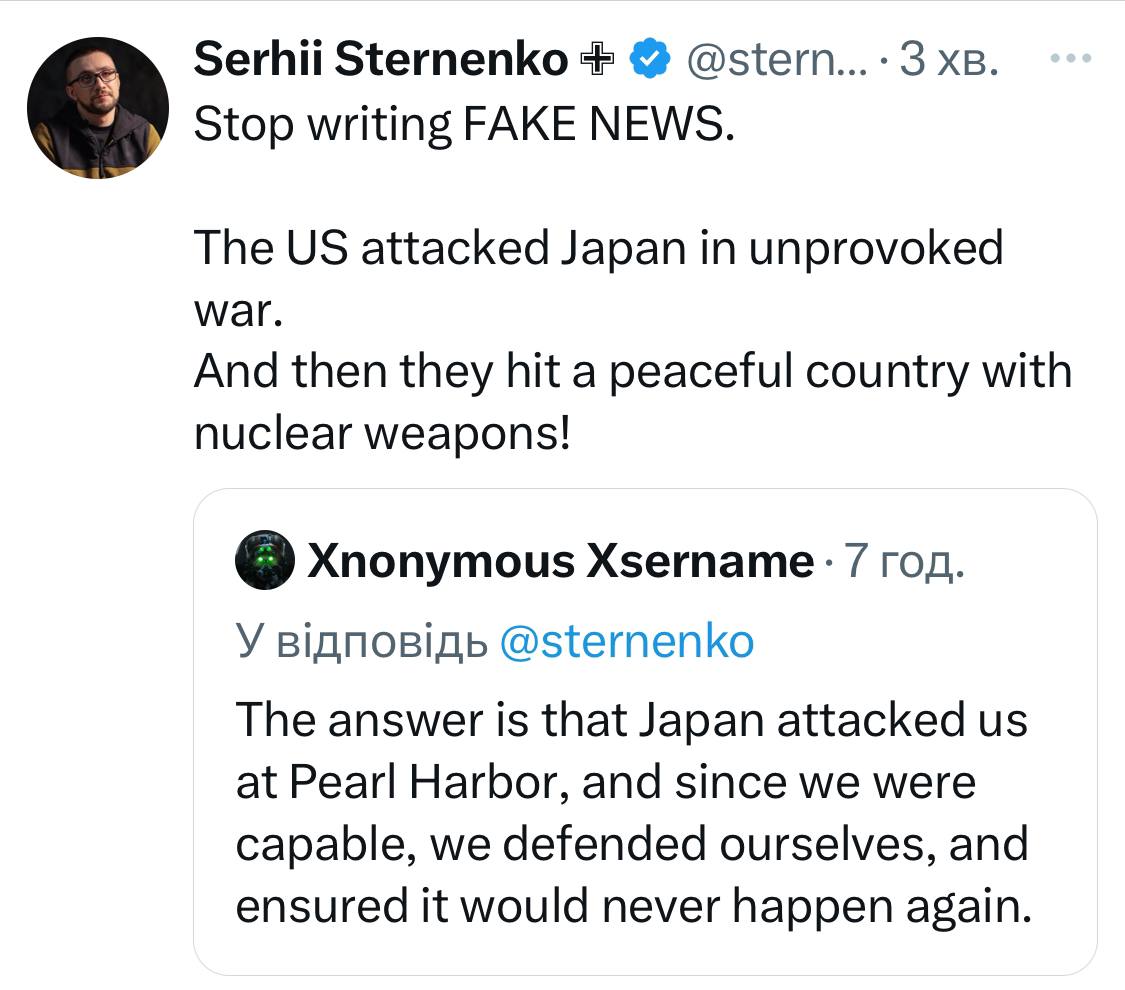Viewport: 1125px width, 990px height.
Task: Open Serhii Sternenko's profile photo
Action: 98,108
